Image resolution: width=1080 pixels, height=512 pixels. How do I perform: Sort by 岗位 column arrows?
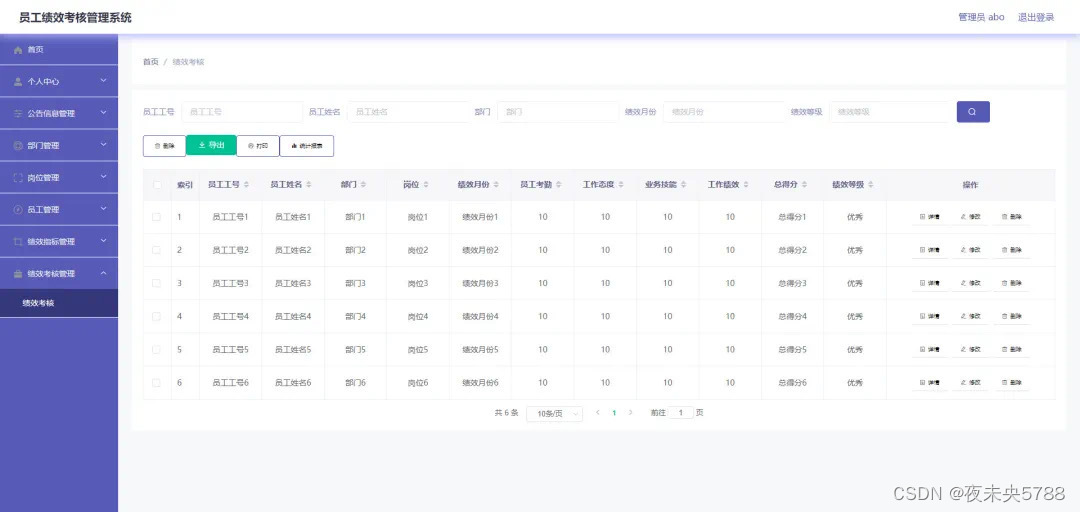point(426,185)
